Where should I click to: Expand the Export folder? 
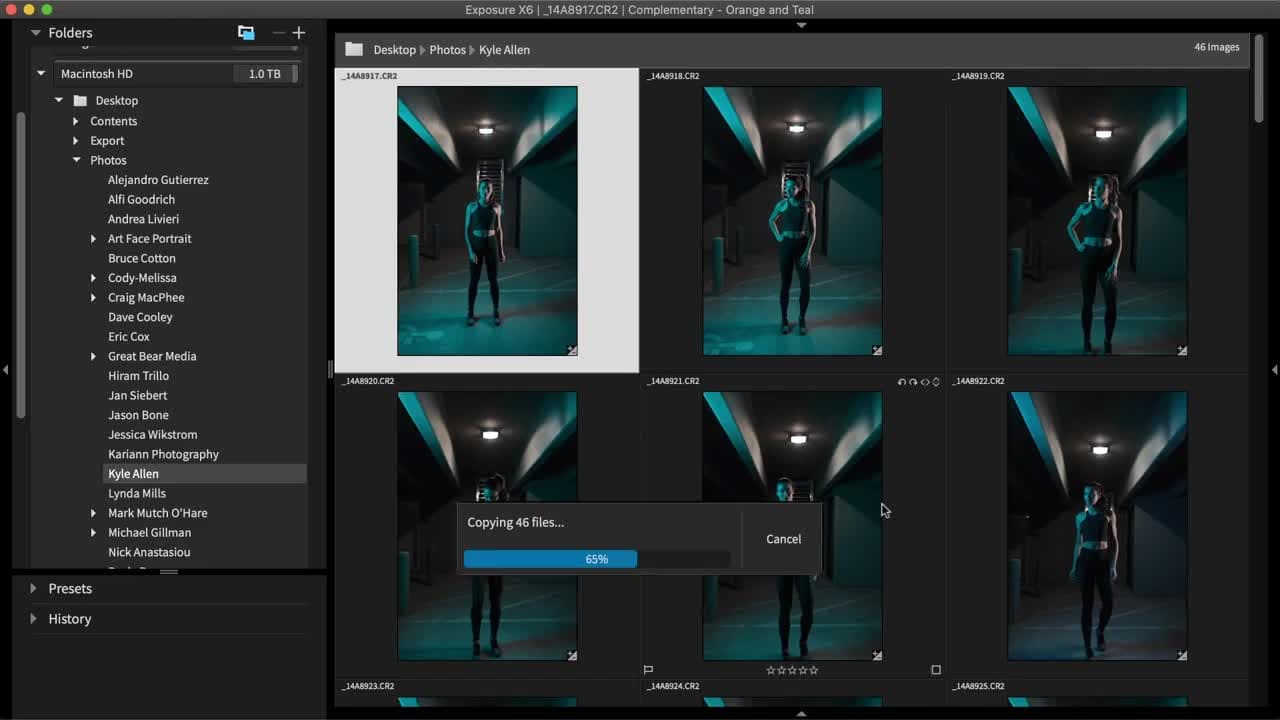click(x=76, y=141)
